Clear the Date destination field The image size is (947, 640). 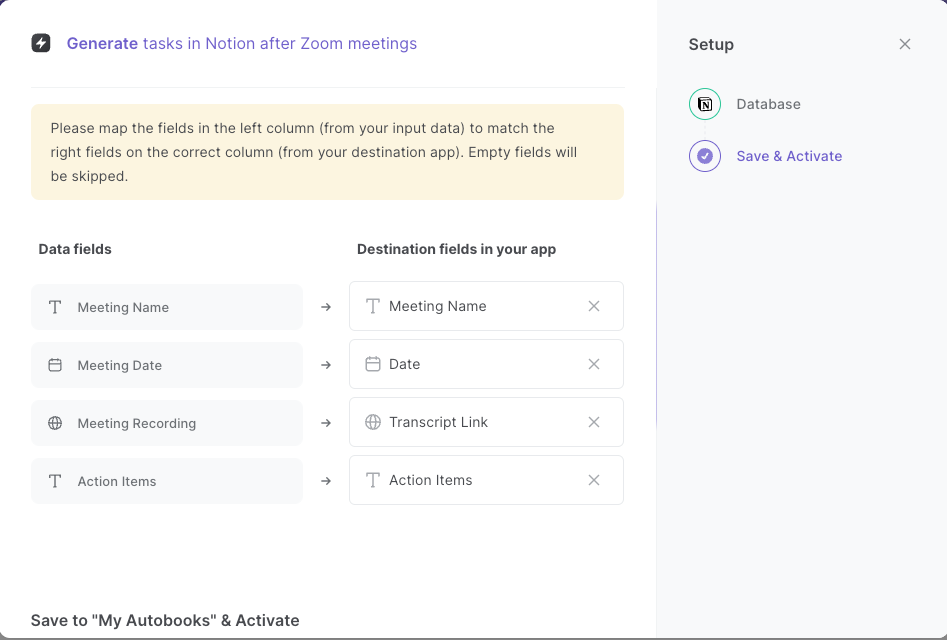[594, 364]
